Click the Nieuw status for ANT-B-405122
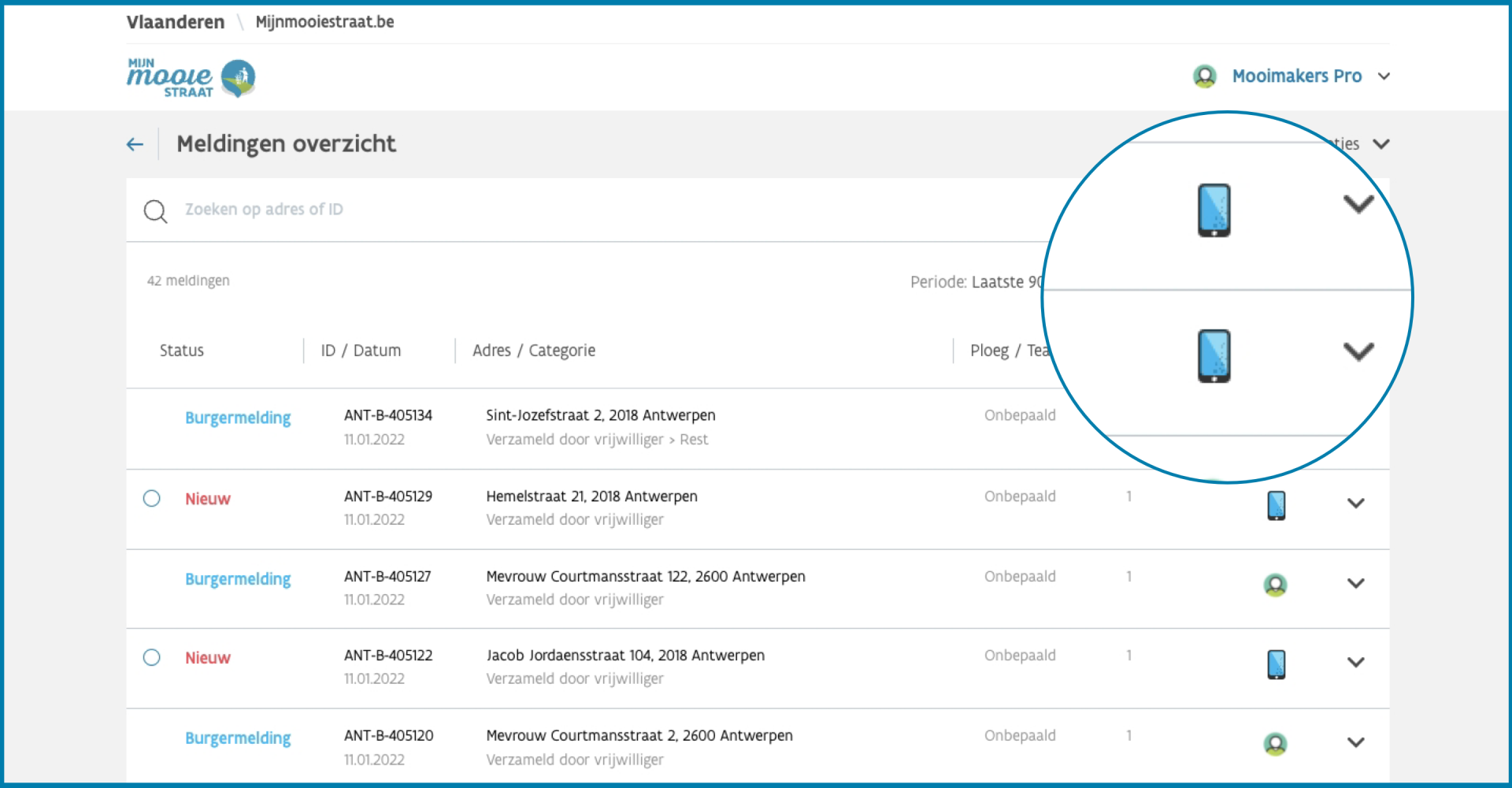Image resolution: width=1512 pixels, height=788 pixels. tap(208, 658)
